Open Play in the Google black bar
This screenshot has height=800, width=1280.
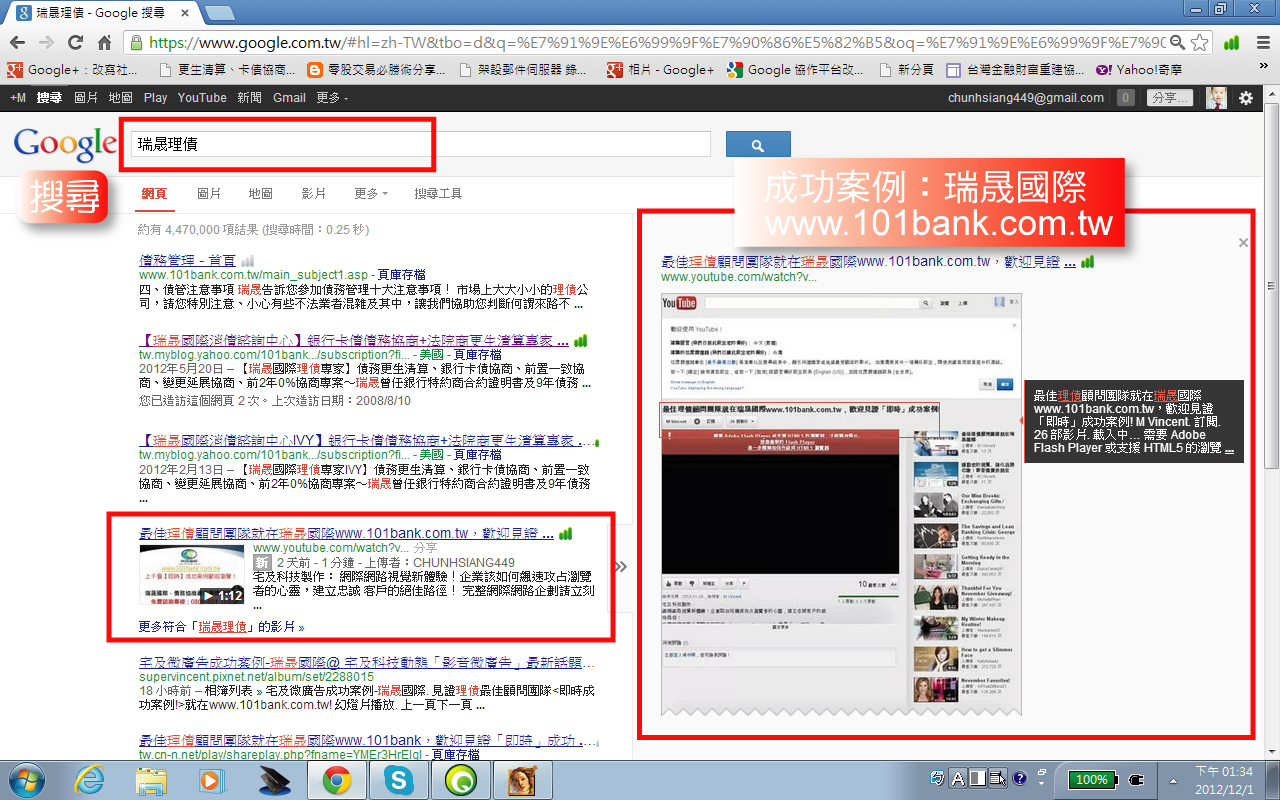click(155, 98)
